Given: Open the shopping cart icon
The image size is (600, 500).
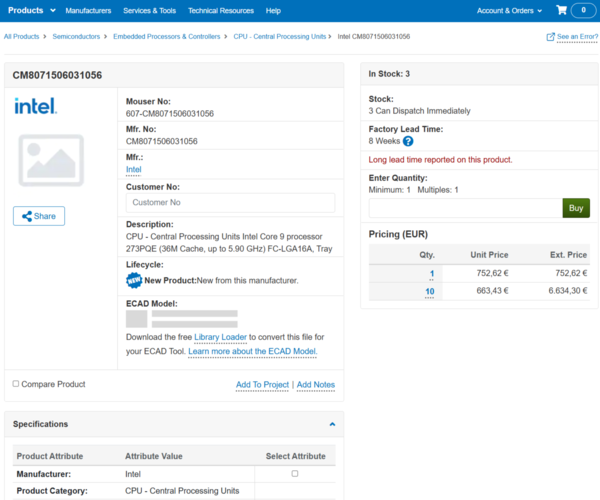Looking at the screenshot, I should tap(561, 10).
